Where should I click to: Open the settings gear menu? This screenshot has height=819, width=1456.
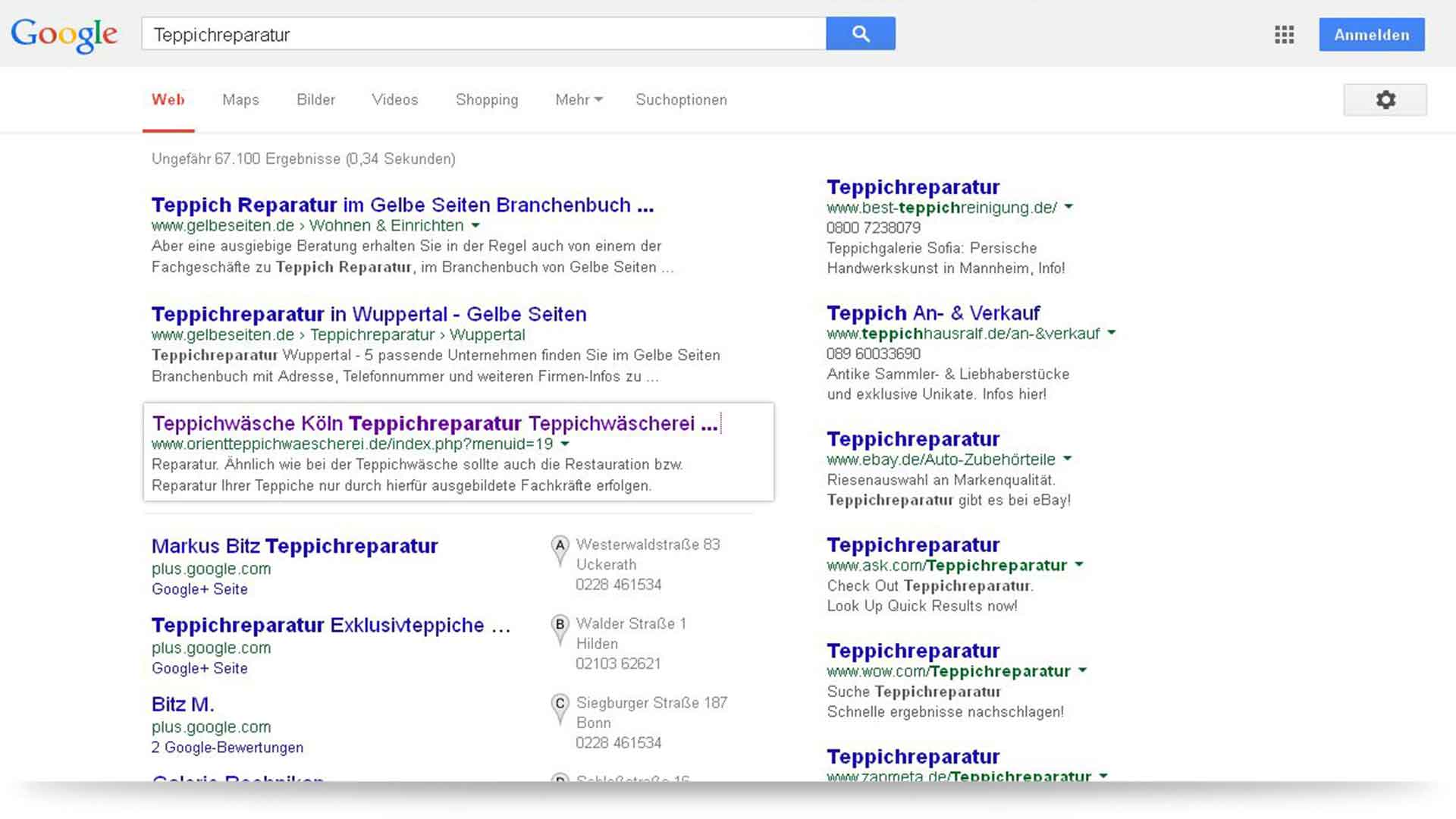click(x=1385, y=99)
